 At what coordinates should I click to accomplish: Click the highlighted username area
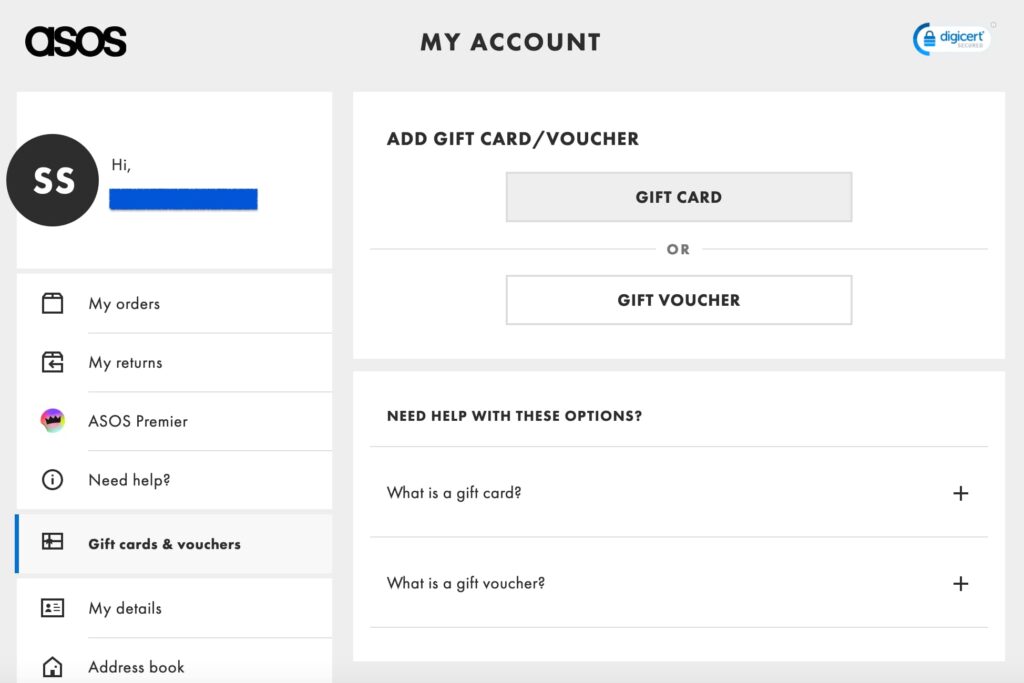click(184, 199)
